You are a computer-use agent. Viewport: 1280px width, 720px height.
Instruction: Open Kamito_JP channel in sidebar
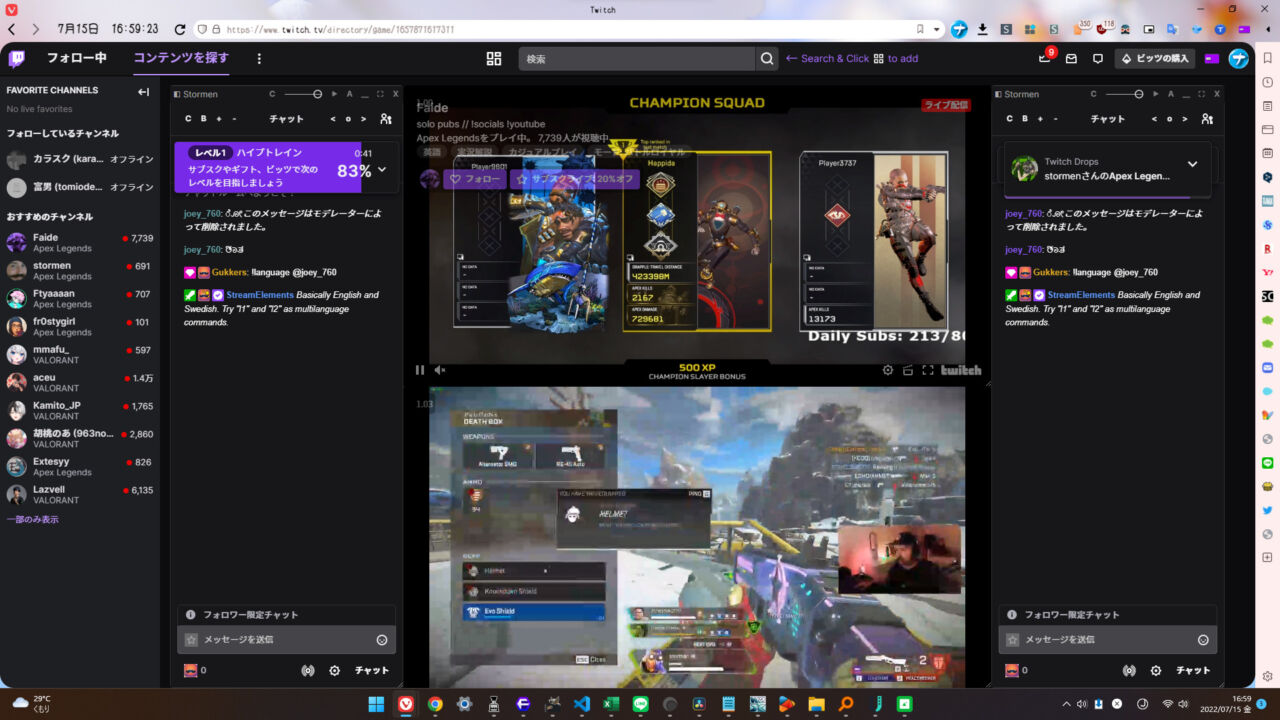[x=80, y=411]
